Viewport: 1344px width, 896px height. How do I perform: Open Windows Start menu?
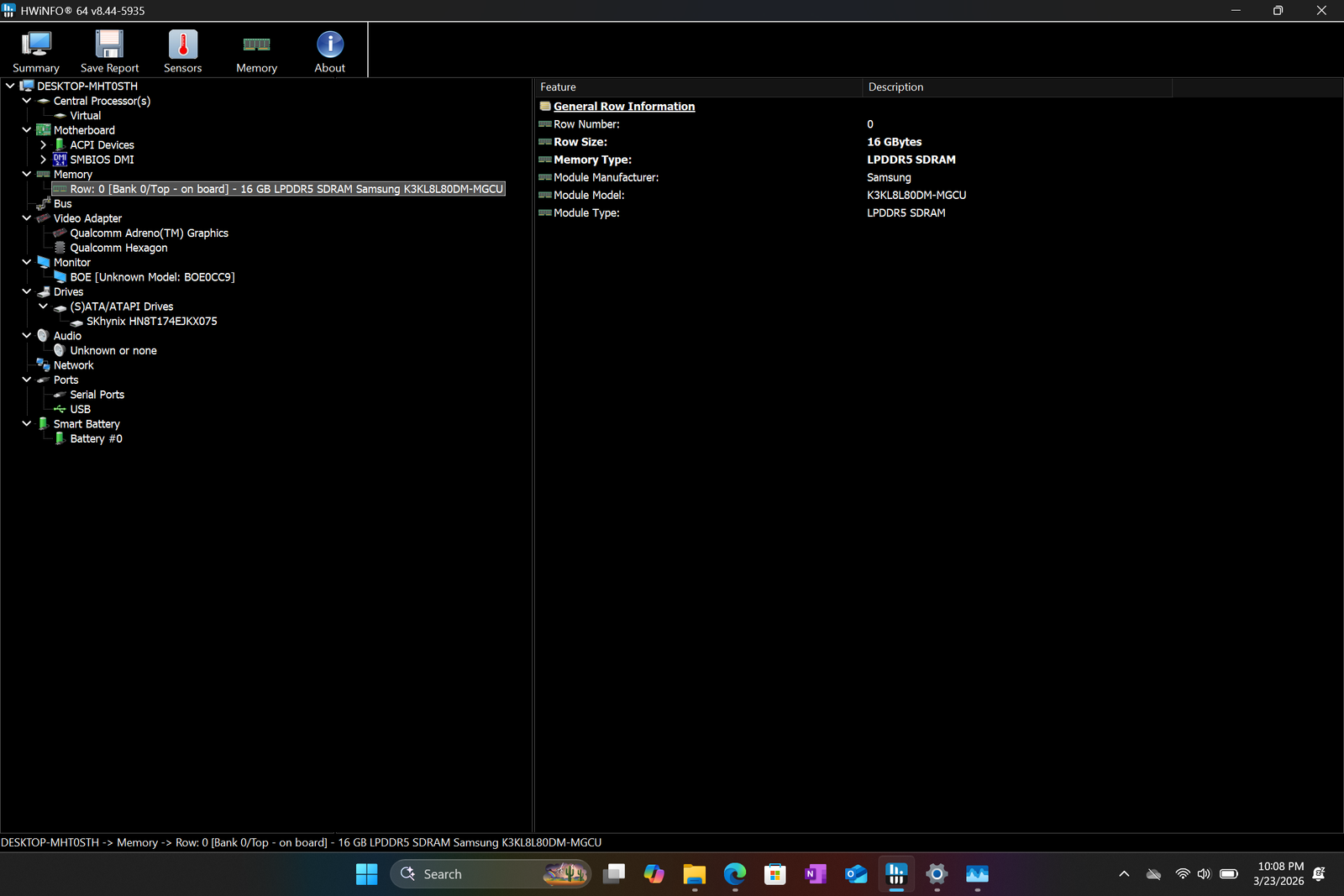pos(366,874)
